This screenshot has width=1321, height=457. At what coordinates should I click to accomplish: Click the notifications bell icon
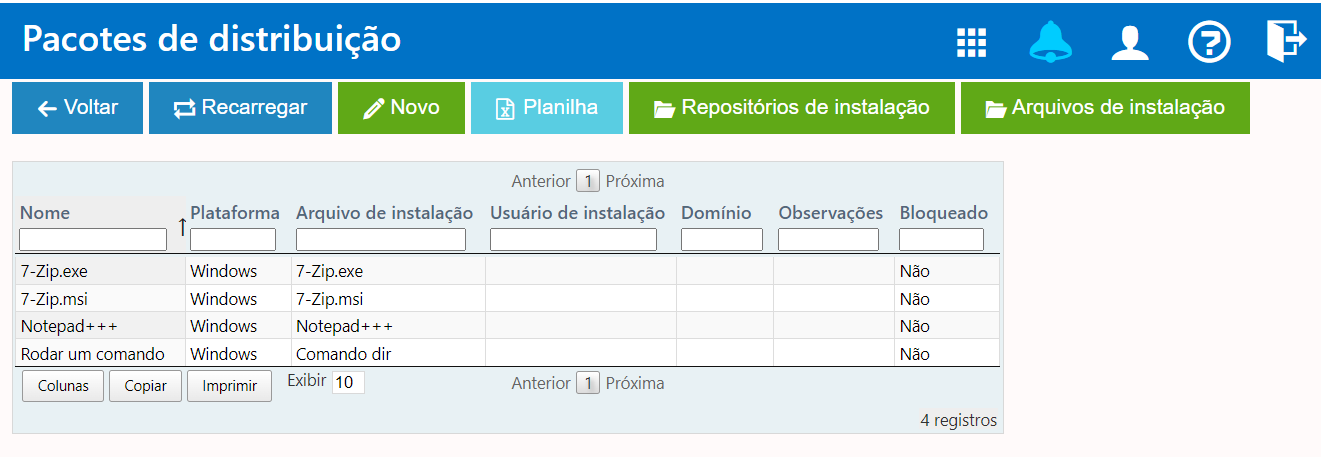(1050, 42)
